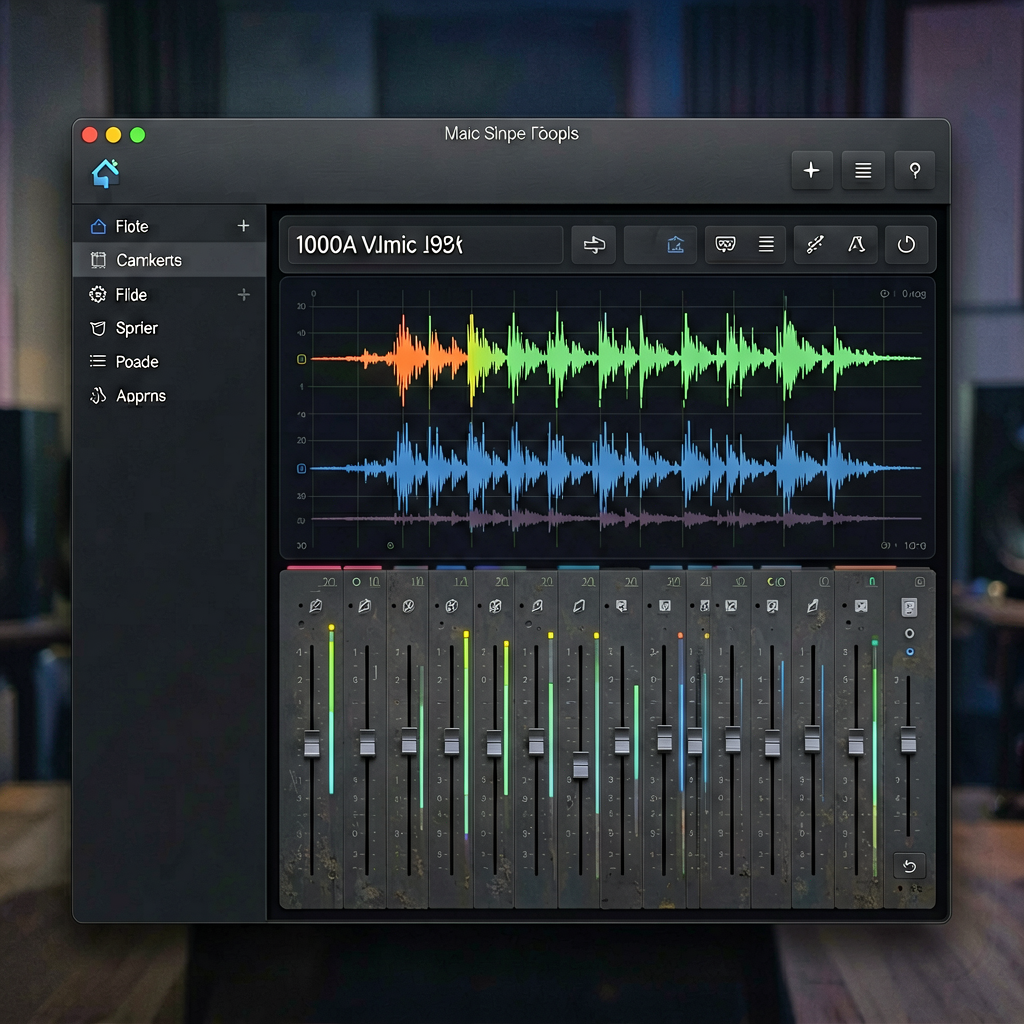
Task: Click the tag icon on the seventh mixer channel
Action: [579, 607]
